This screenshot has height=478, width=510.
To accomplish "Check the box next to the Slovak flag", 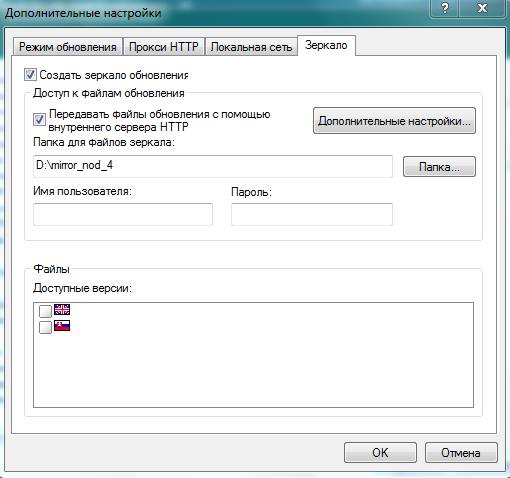I will point(45,327).
